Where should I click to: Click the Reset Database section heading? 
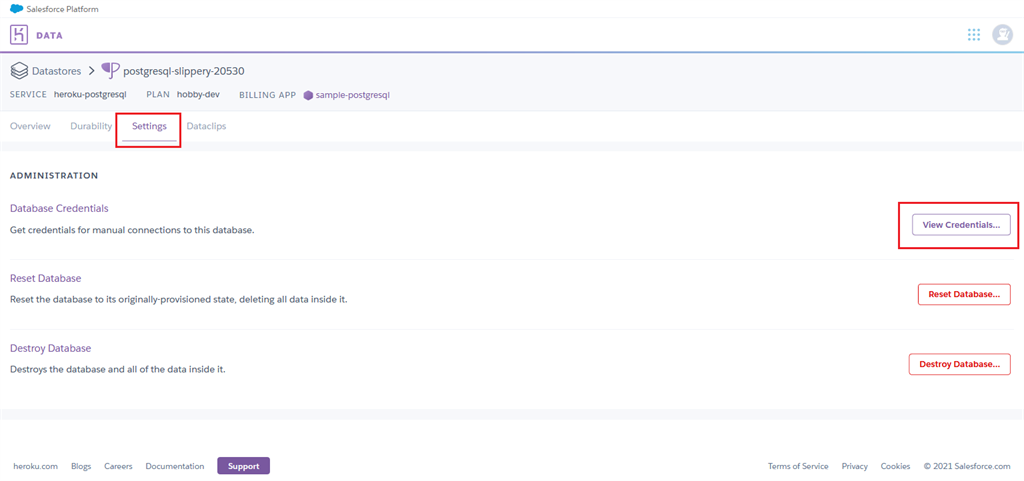coord(46,278)
